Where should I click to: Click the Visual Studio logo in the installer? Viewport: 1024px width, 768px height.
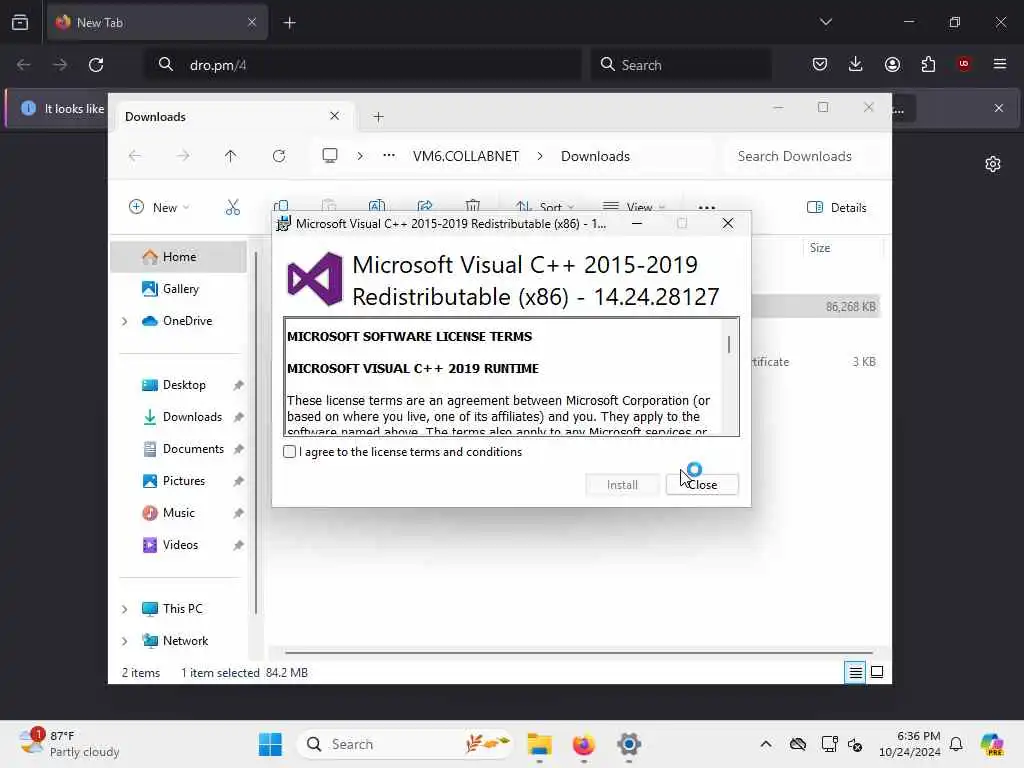tap(315, 279)
